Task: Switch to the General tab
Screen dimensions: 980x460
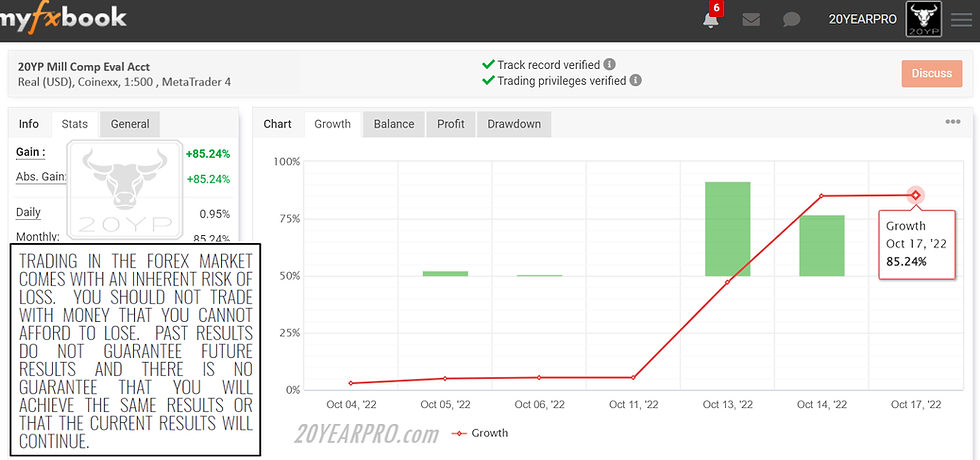Action: (130, 124)
